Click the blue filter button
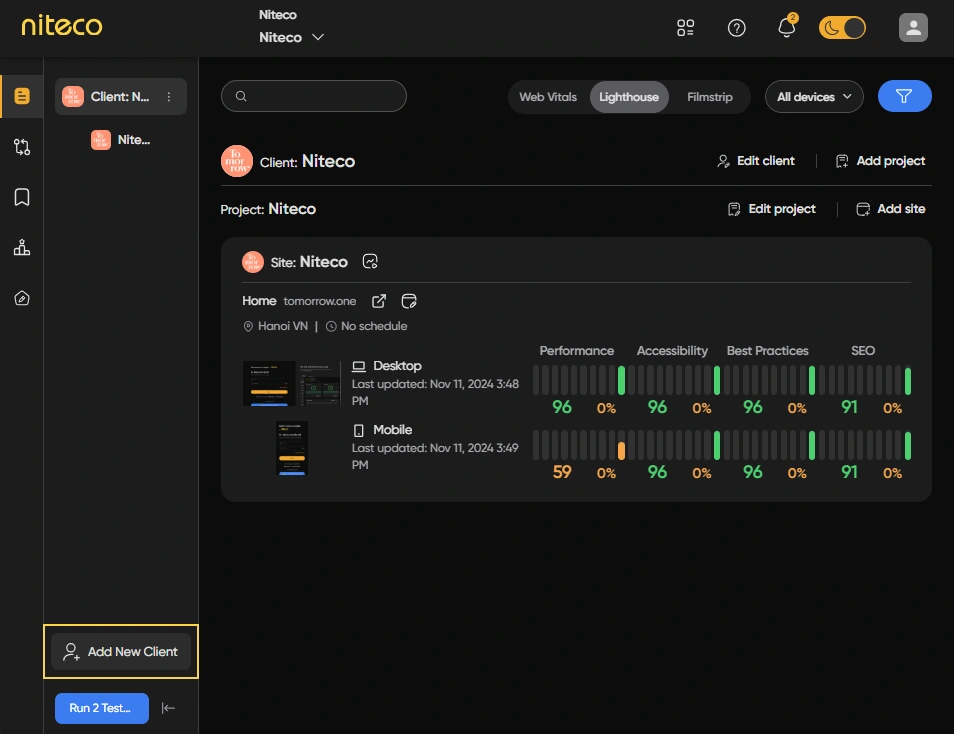954x734 pixels. pos(904,96)
